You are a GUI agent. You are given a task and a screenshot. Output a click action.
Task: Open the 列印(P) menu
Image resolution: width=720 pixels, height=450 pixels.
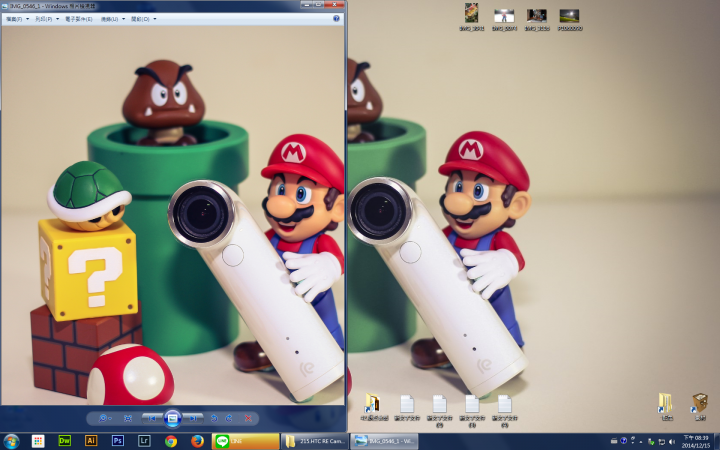tap(47, 19)
